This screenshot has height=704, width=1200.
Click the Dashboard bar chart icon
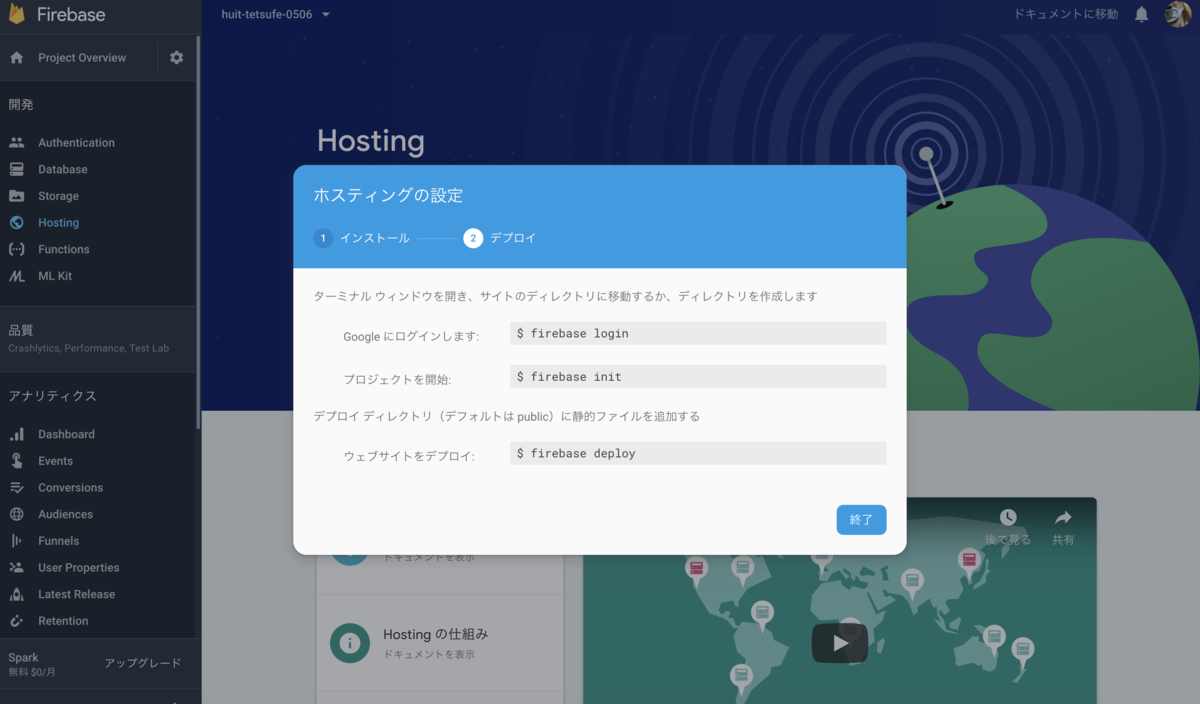16,434
